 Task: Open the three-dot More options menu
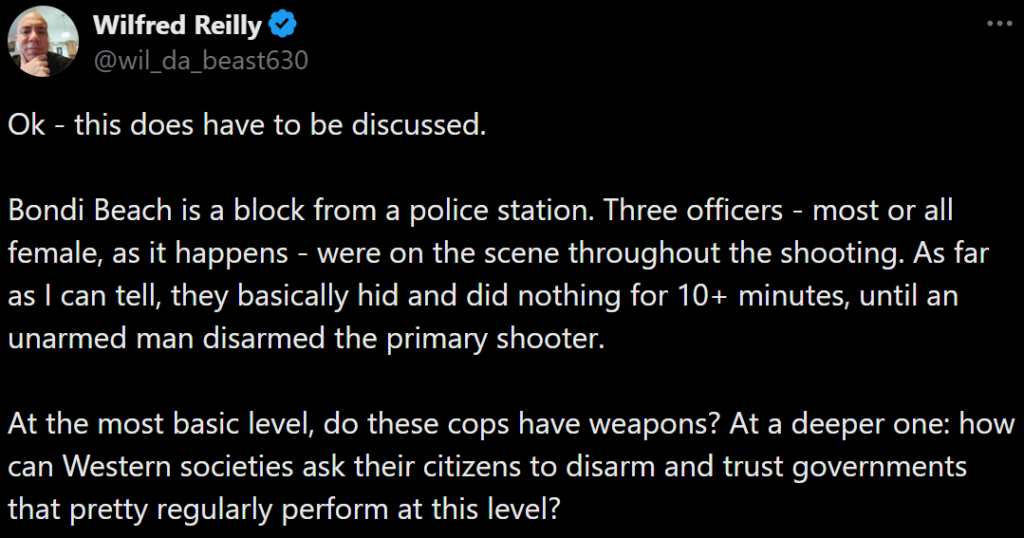click(x=998, y=24)
